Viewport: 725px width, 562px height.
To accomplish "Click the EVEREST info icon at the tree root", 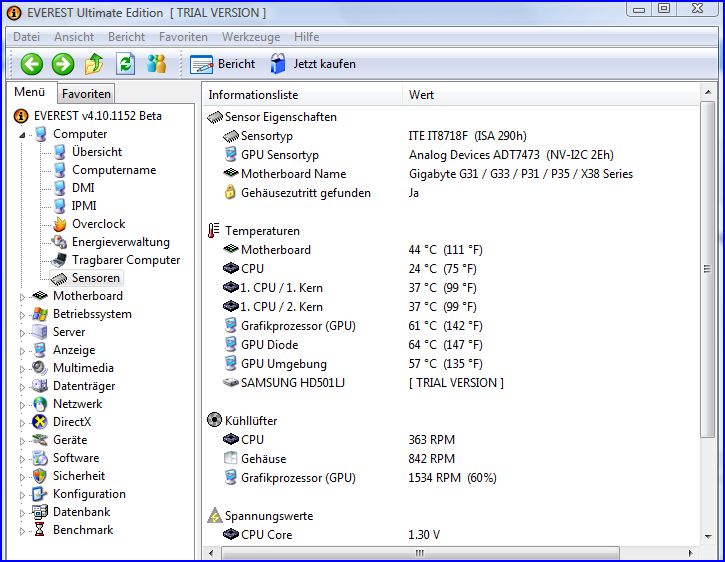I will [x=21, y=116].
